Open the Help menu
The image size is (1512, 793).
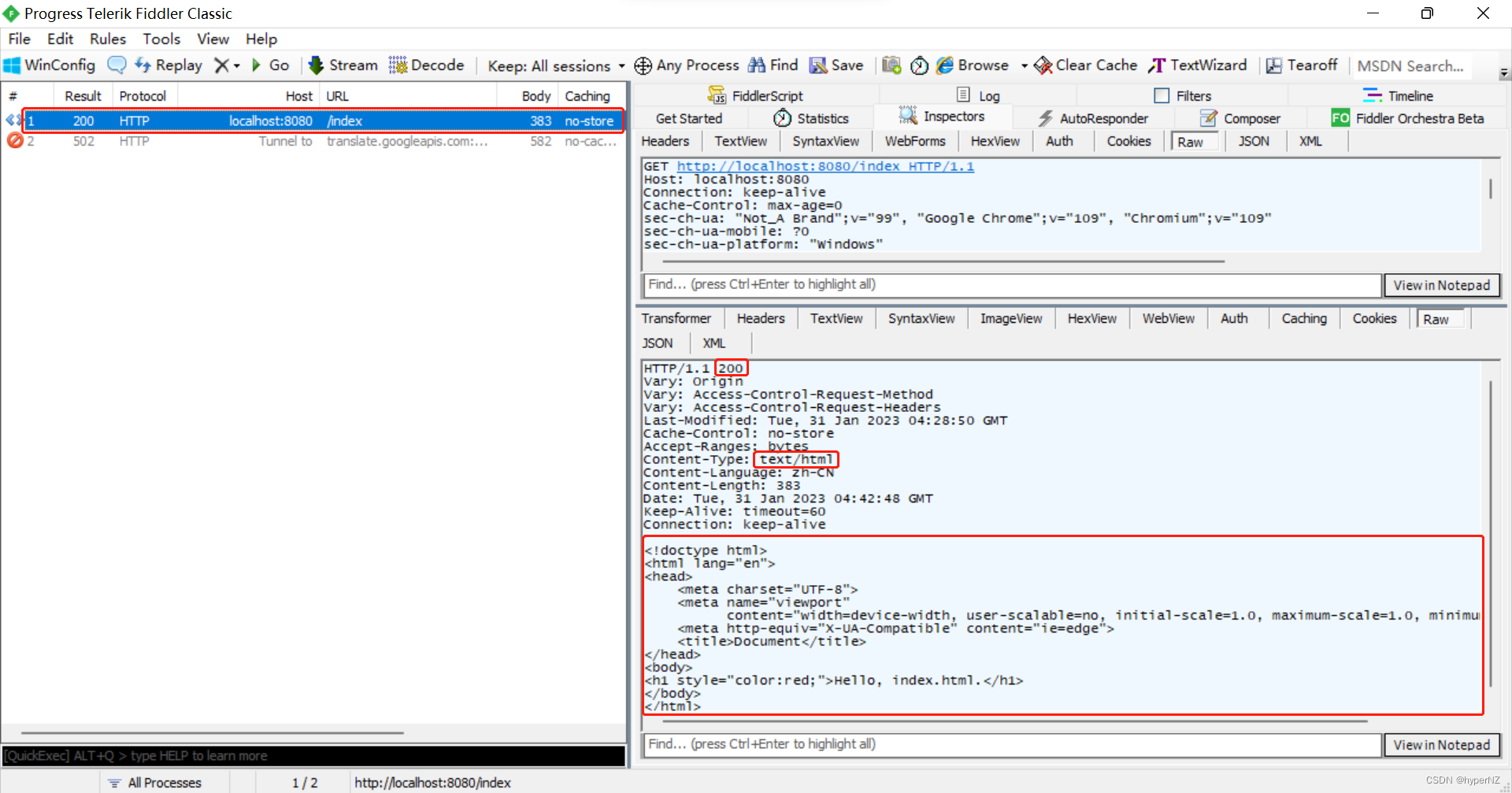[261, 39]
